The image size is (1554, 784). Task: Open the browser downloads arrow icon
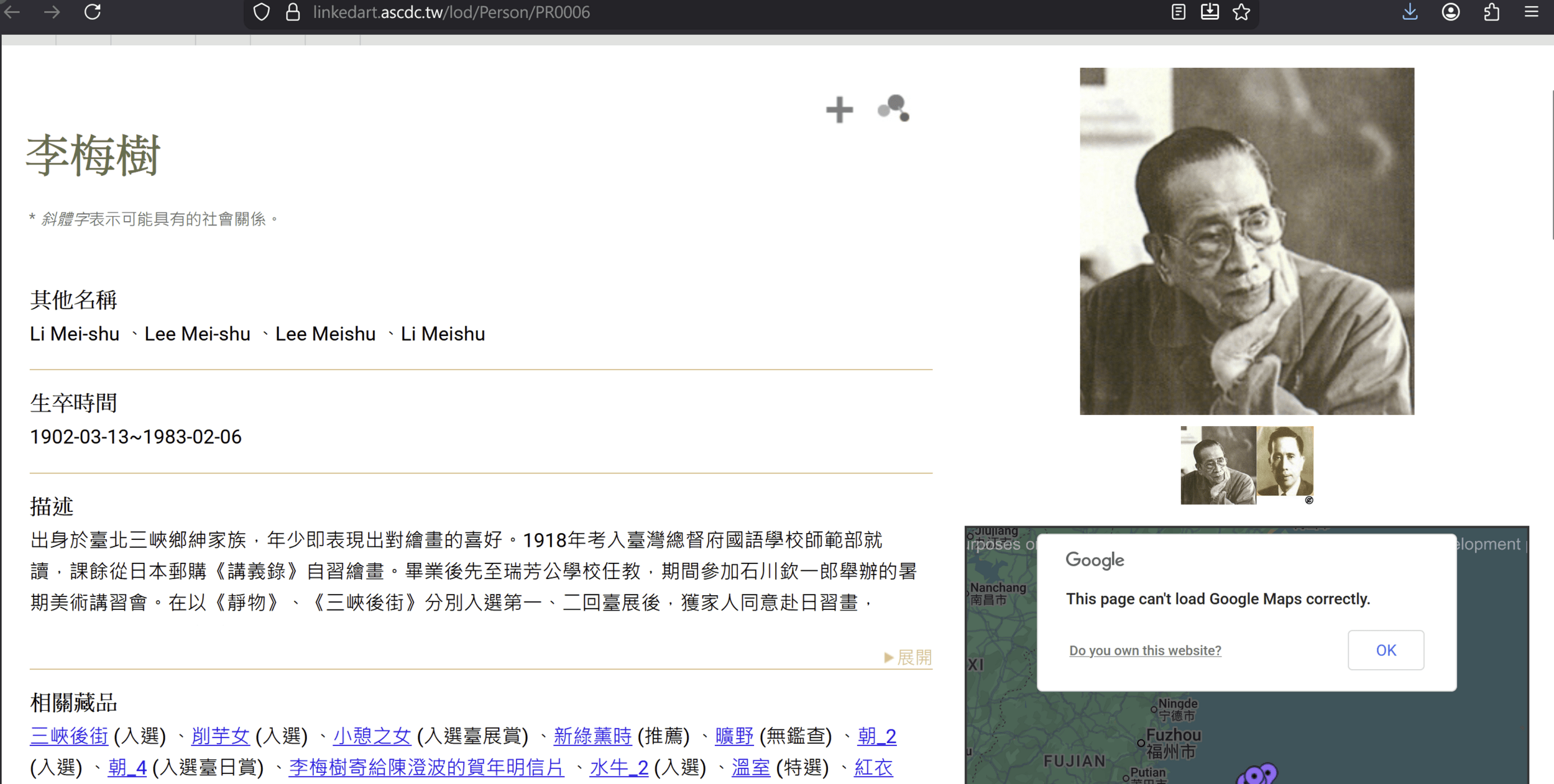[1410, 12]
